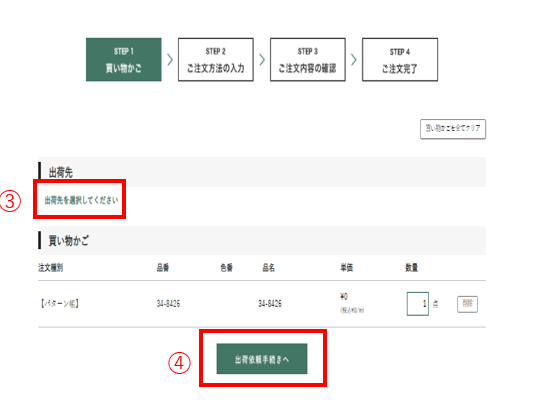
Task: Select the STEP 4 ご注文完了 step box
Action: (x=400, y=59)
